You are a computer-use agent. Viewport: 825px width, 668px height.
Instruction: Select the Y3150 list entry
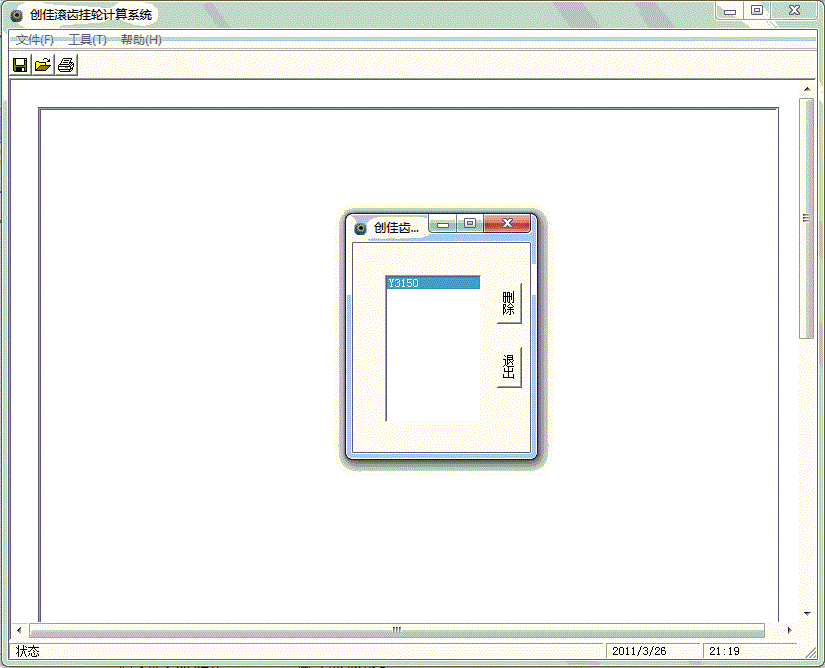pyautogui.click(x=432, y=283)
